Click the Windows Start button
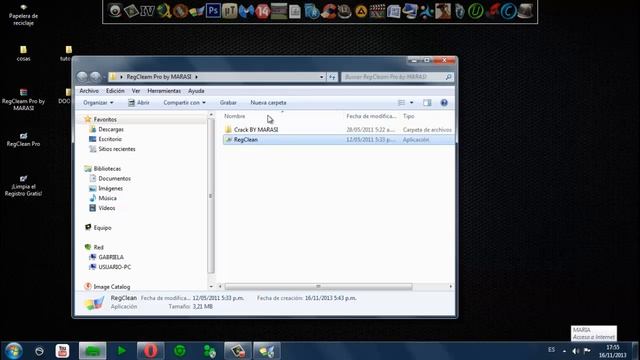This screenshot has width=640, height=360. [13, 351]
